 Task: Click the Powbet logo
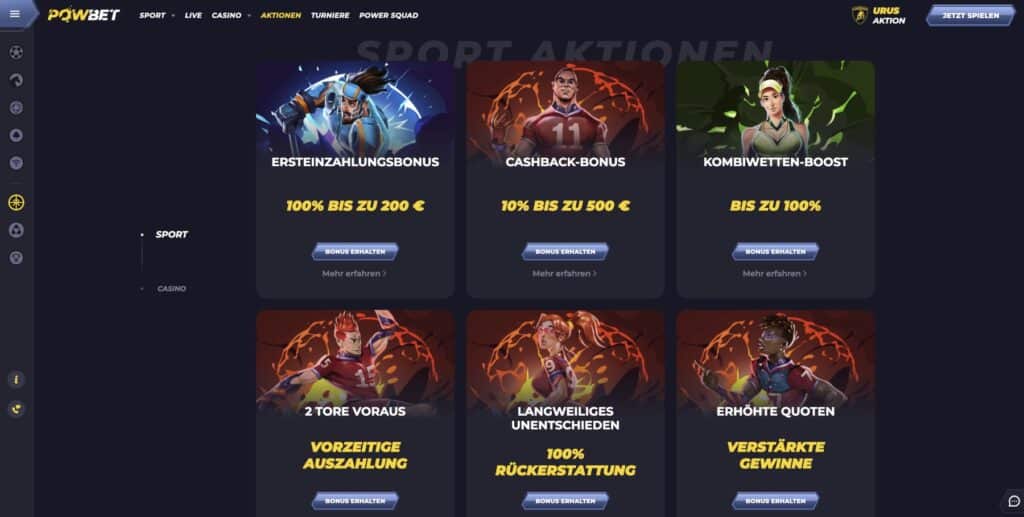[84, 15]
